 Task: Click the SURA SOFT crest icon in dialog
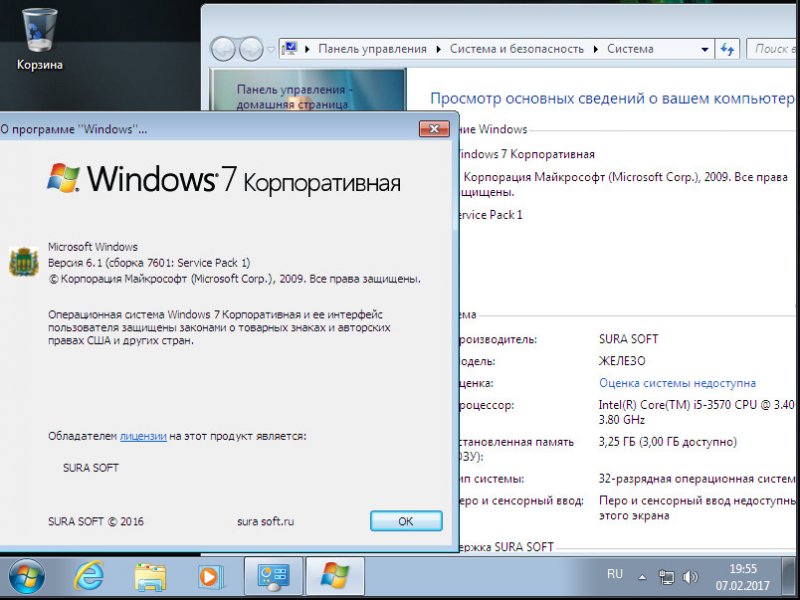[x=23, y=262]
